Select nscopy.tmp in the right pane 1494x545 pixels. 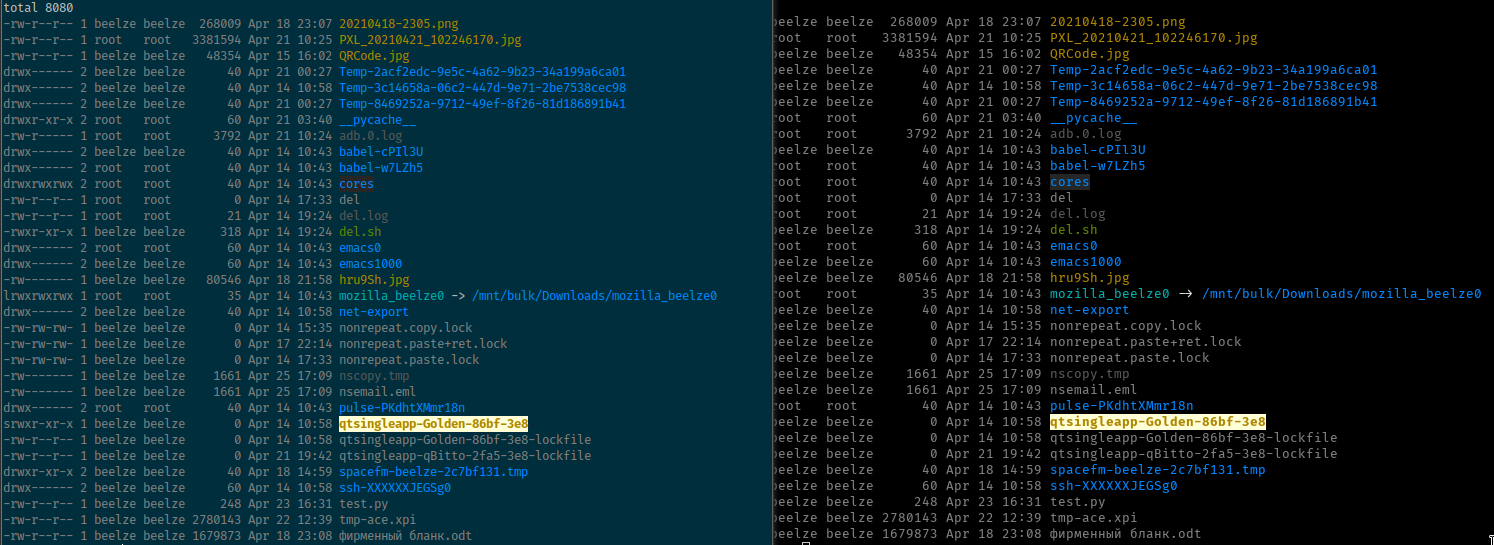(1090, 373)
